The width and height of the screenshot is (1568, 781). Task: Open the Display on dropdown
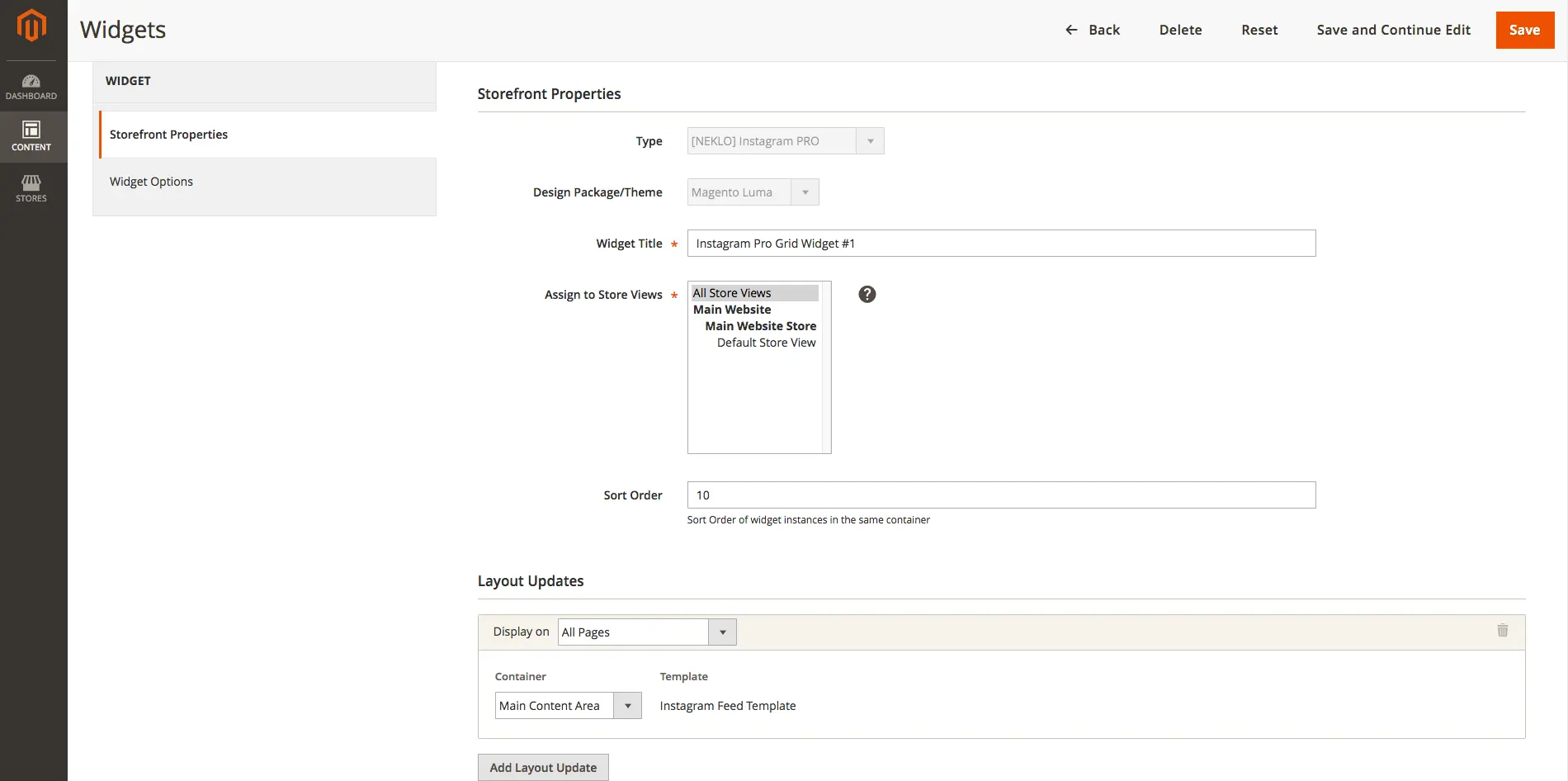coord(647,632)
